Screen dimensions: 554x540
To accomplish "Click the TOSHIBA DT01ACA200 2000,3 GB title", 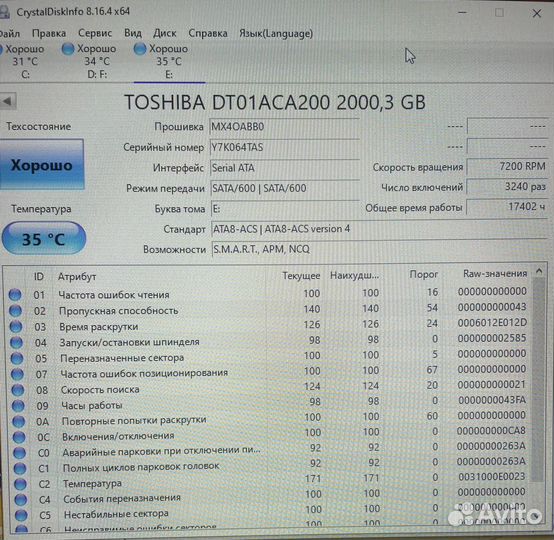I will 275,102.
